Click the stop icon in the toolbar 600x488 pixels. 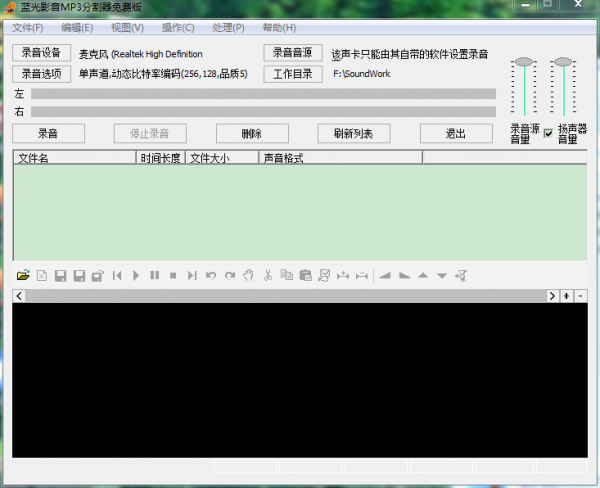173,275
